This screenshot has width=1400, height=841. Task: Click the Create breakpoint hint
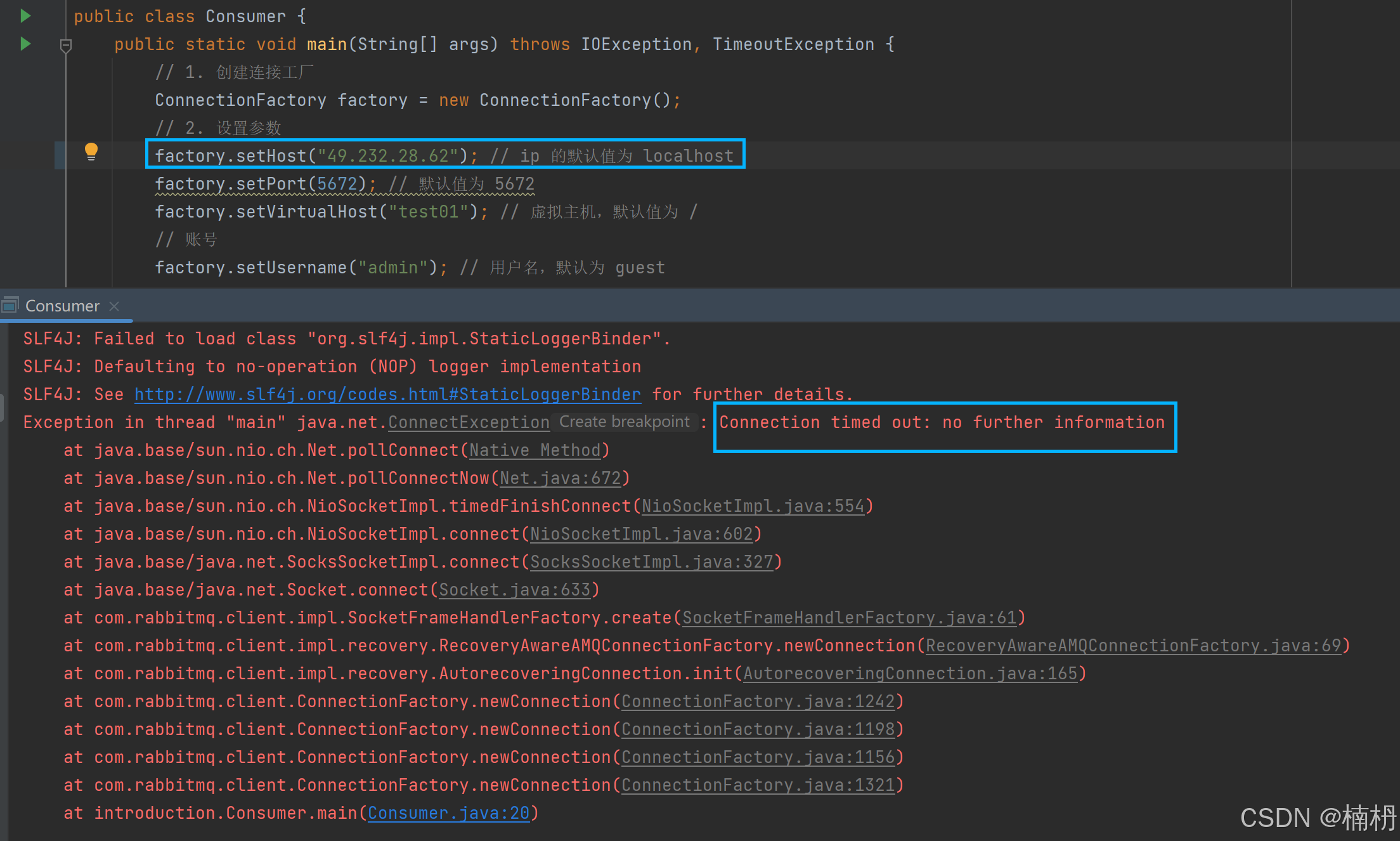click(624, 422)
